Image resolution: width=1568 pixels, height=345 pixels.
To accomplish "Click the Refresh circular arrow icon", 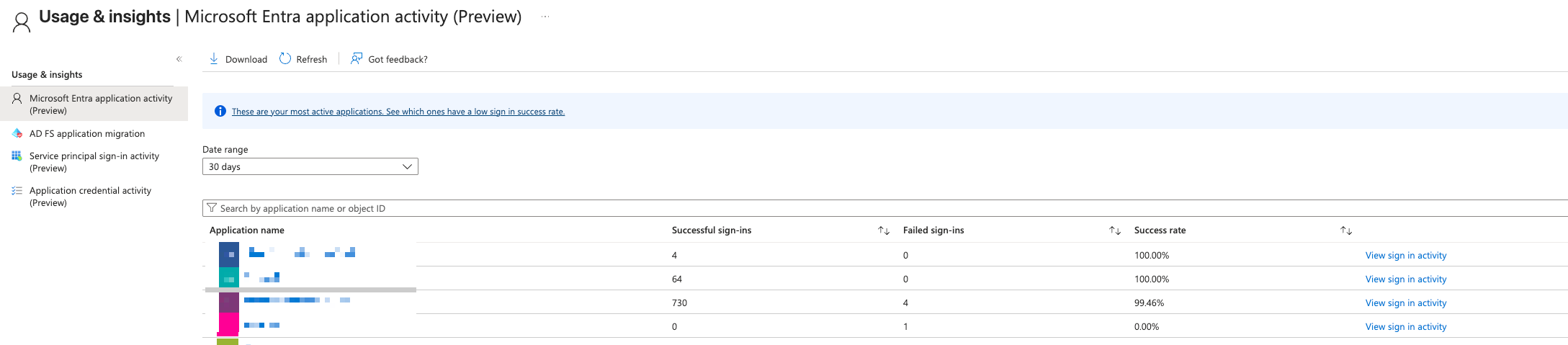I will click(285, 59).
